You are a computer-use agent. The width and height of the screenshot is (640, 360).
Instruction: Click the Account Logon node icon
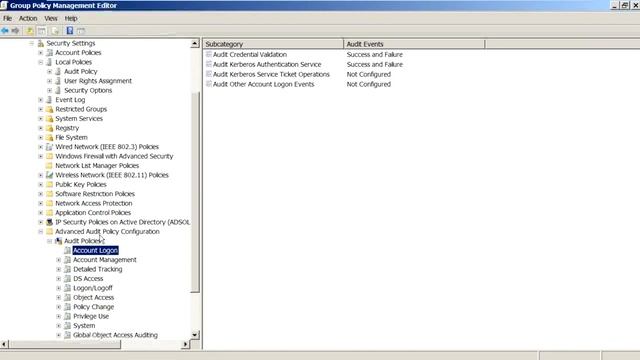tap(67, 251)
